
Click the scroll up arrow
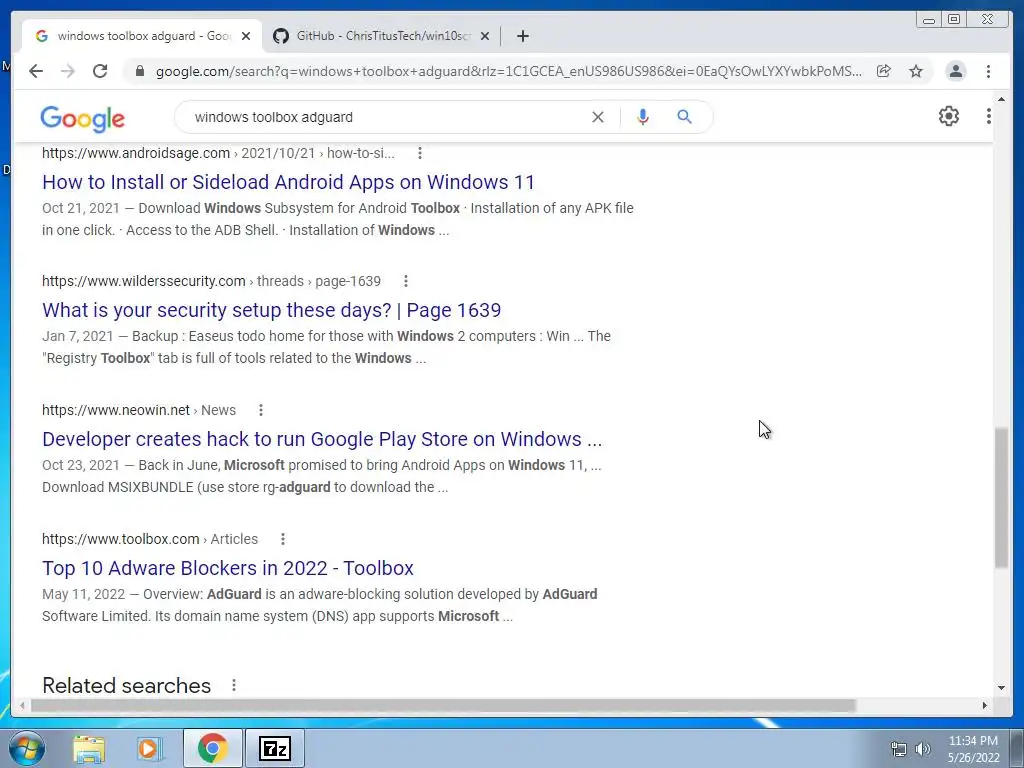1001,99
